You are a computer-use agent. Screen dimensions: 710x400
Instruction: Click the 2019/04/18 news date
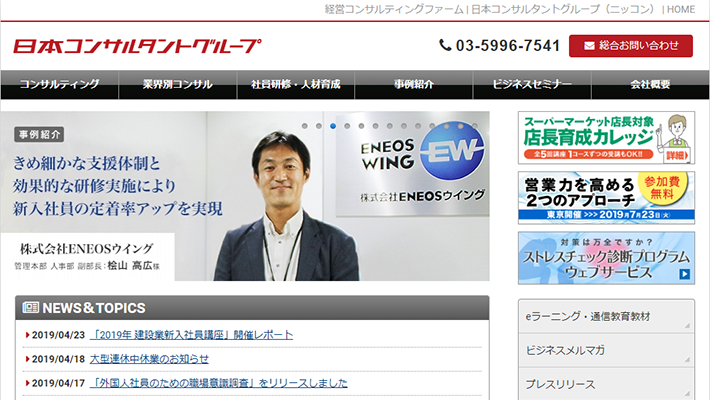coord(58,359)
